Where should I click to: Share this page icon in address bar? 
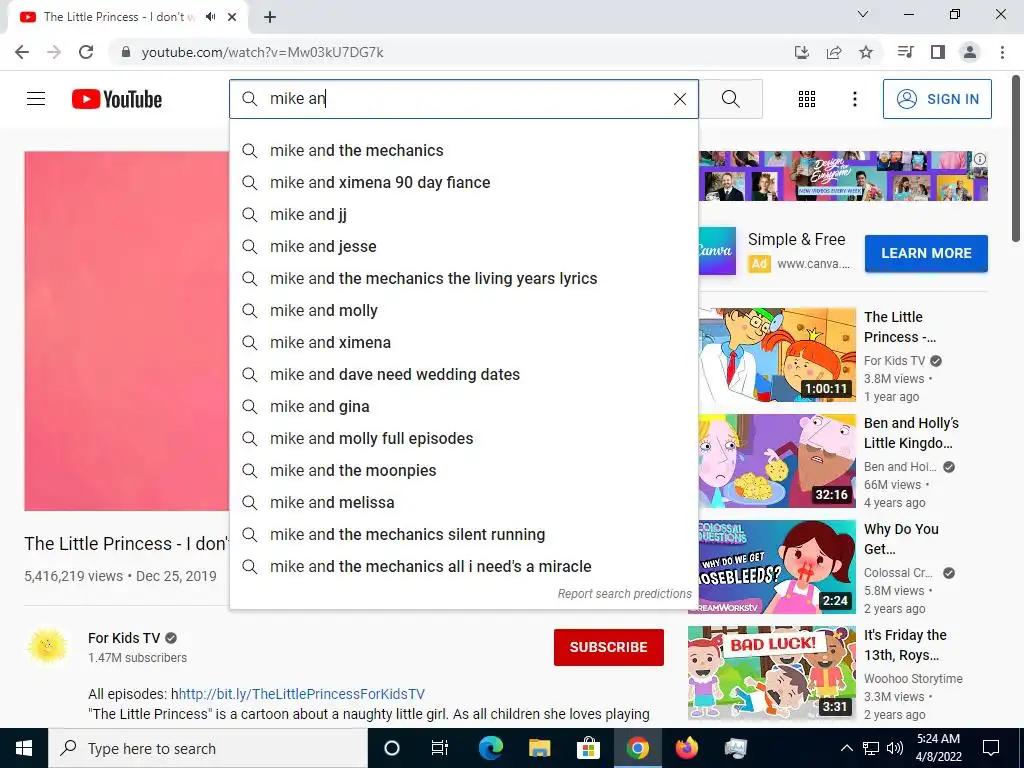834,52
